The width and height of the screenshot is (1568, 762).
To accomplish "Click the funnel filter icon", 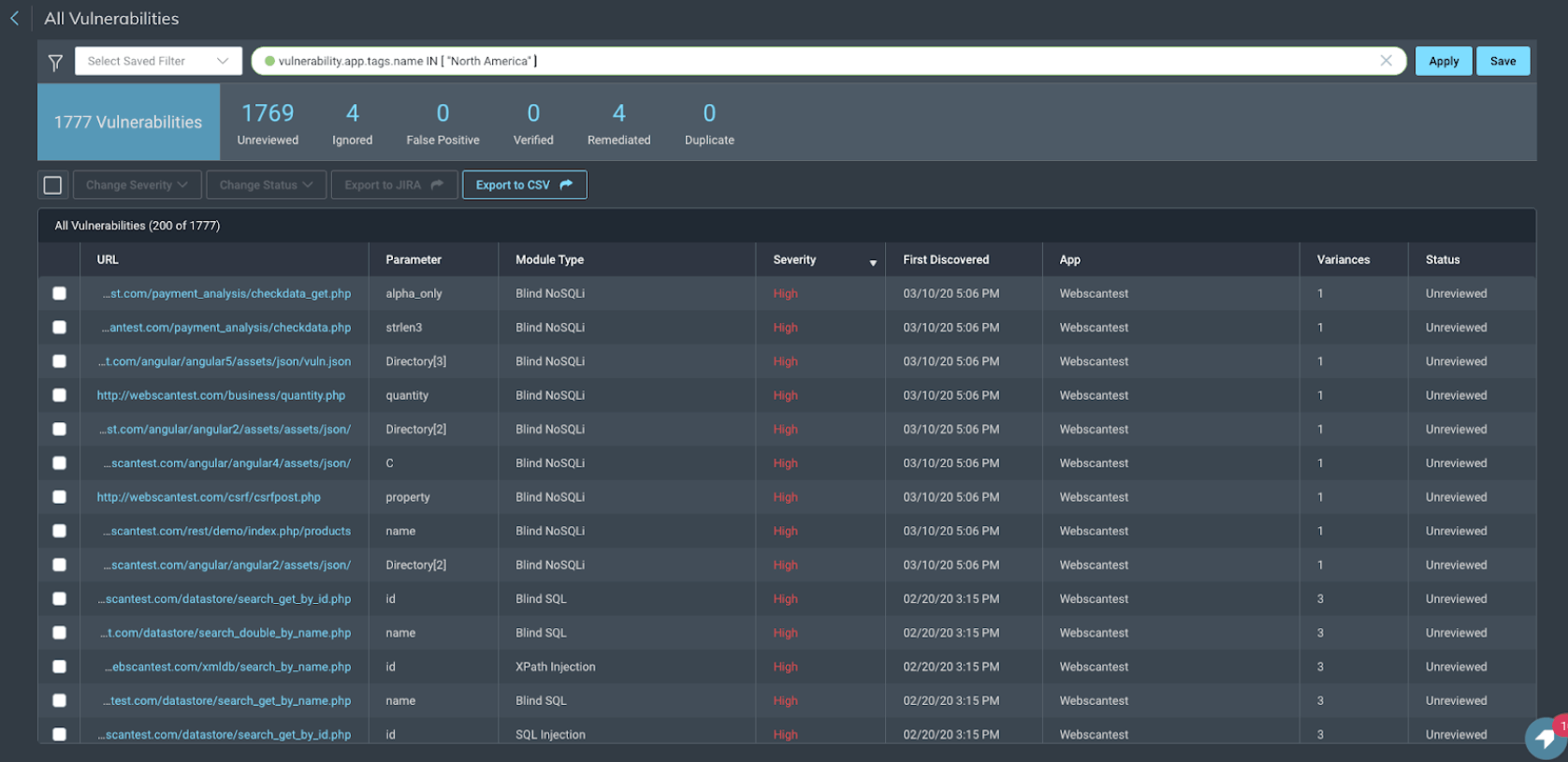I will pyautogui.click(x=55, y=62).
